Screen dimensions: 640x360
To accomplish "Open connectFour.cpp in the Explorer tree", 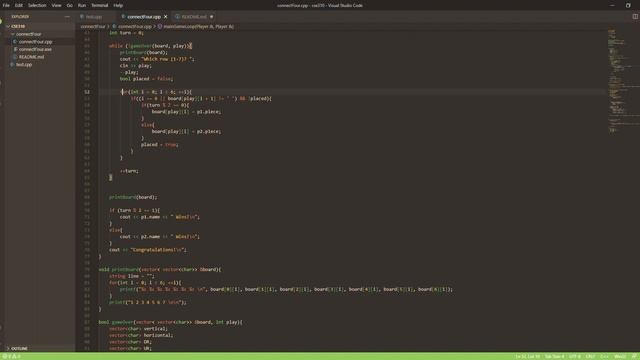I will point(36,42).
